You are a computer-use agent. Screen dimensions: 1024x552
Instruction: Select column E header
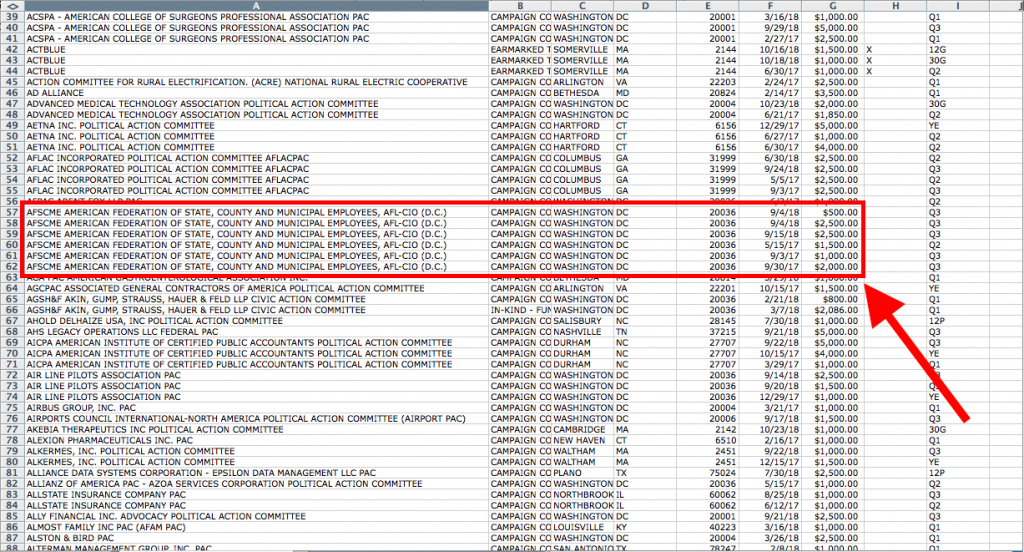(x=708, y=6)
